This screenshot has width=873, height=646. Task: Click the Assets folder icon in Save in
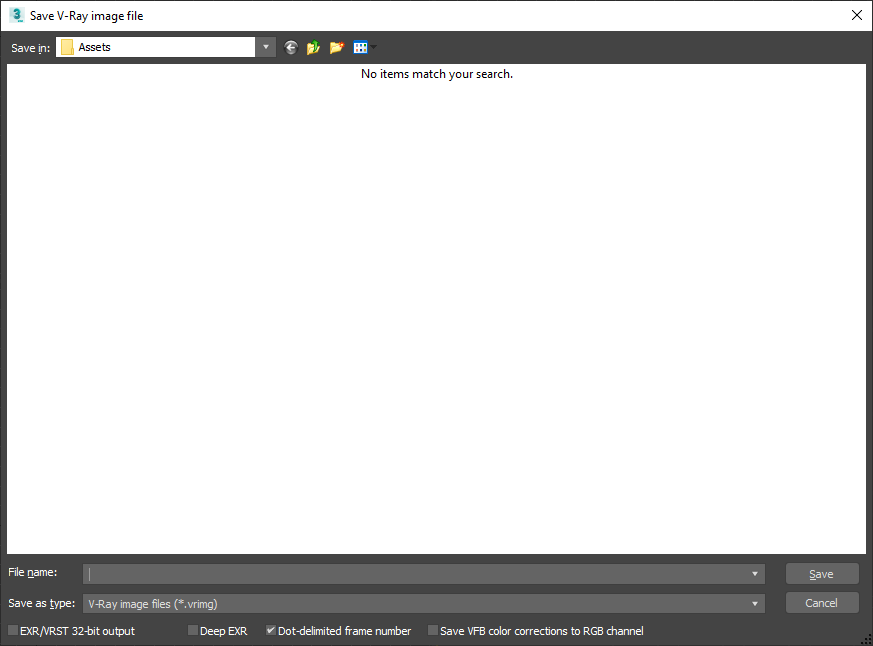click(68, 47)
